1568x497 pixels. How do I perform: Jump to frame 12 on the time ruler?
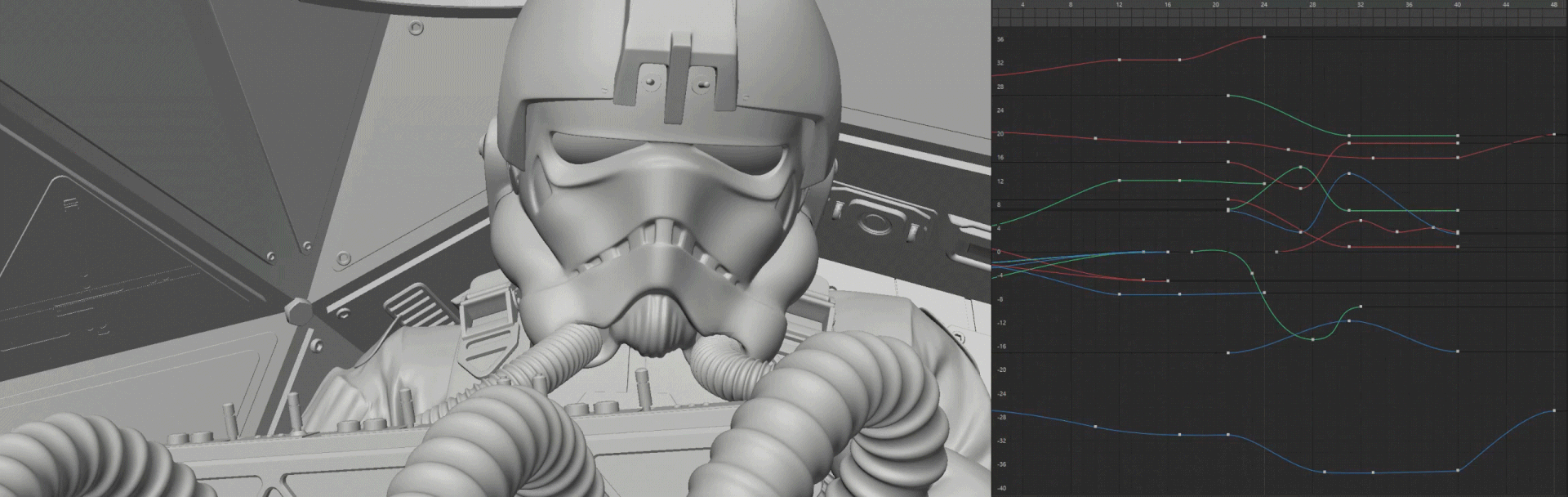[1119, 5]
